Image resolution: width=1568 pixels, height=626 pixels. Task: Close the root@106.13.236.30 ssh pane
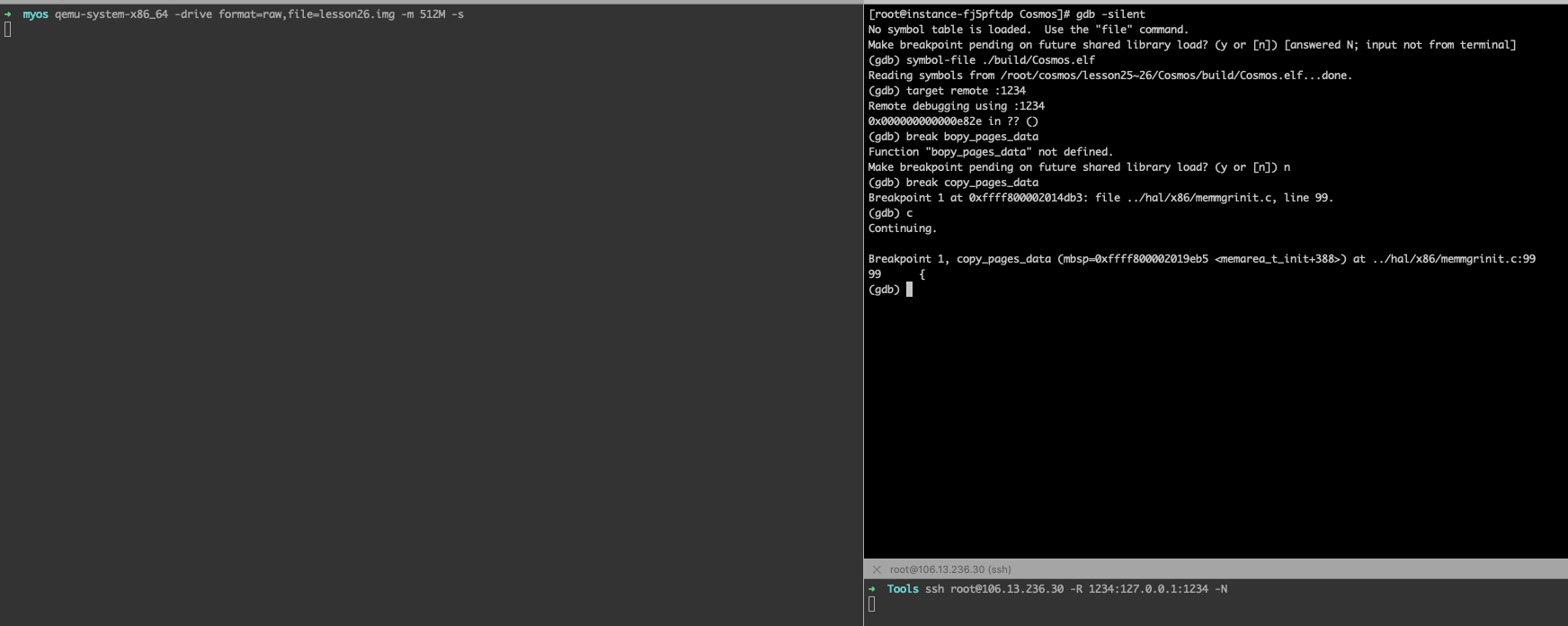[x=877, y=569]
